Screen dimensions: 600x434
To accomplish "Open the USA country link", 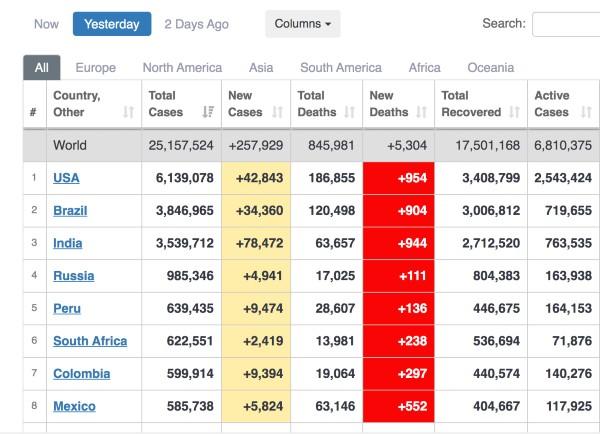I will pyautogui.click(x=66, y=178).
